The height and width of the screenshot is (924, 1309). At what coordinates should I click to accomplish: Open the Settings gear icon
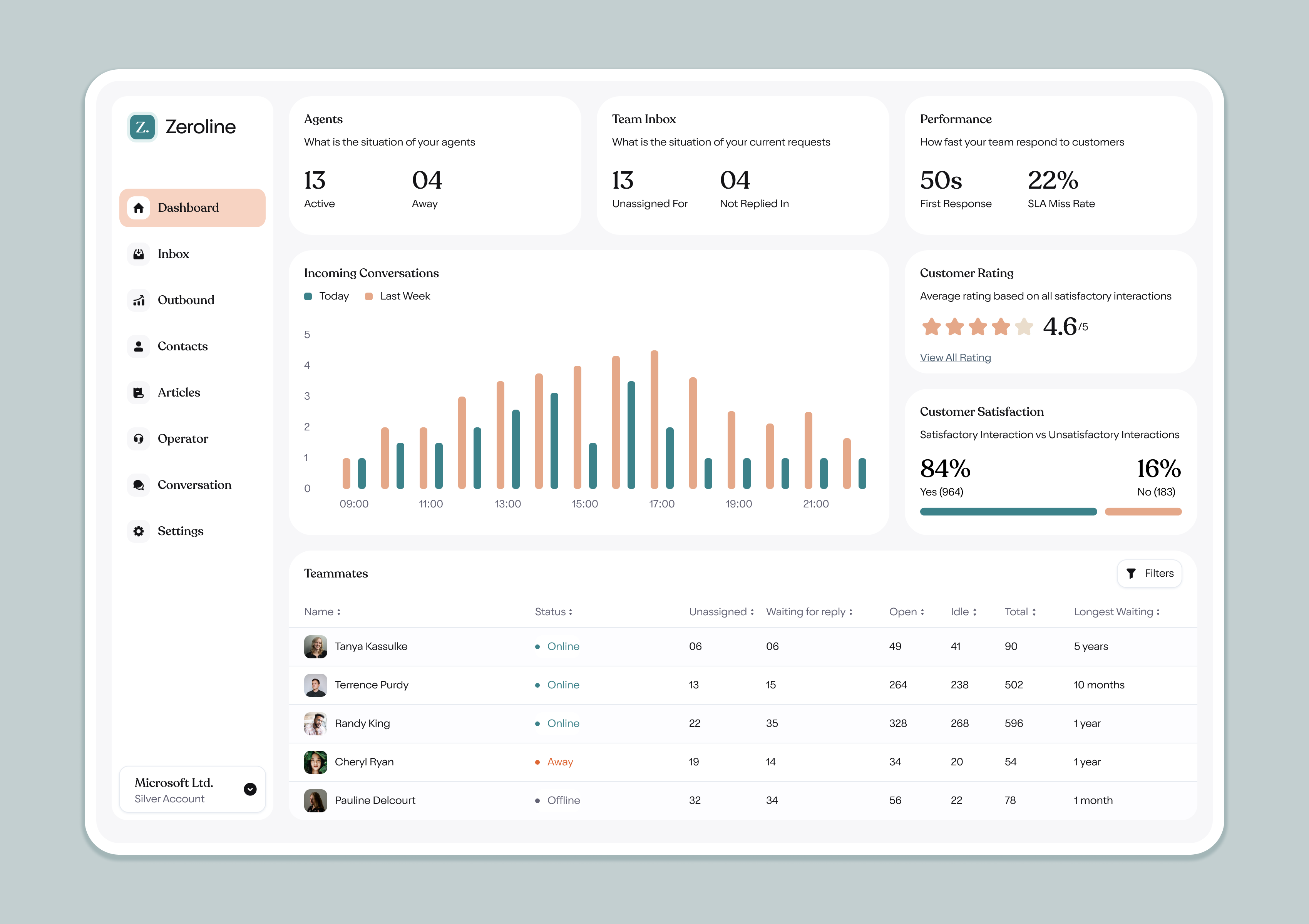tap(139, 531)
